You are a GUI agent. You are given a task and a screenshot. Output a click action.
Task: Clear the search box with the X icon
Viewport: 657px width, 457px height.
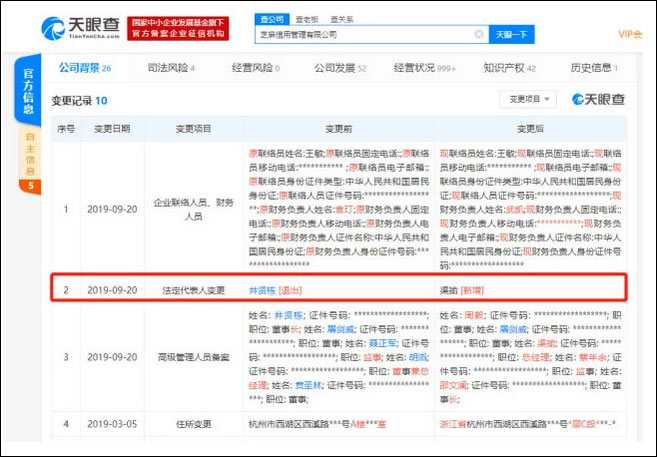coord(479,34)
